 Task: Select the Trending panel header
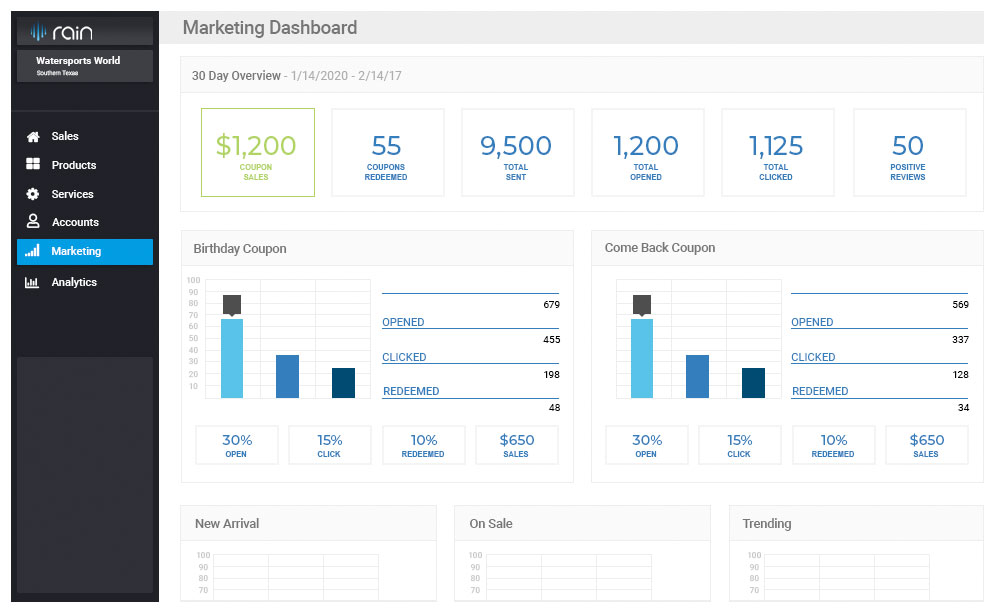[x=766, y=523]
